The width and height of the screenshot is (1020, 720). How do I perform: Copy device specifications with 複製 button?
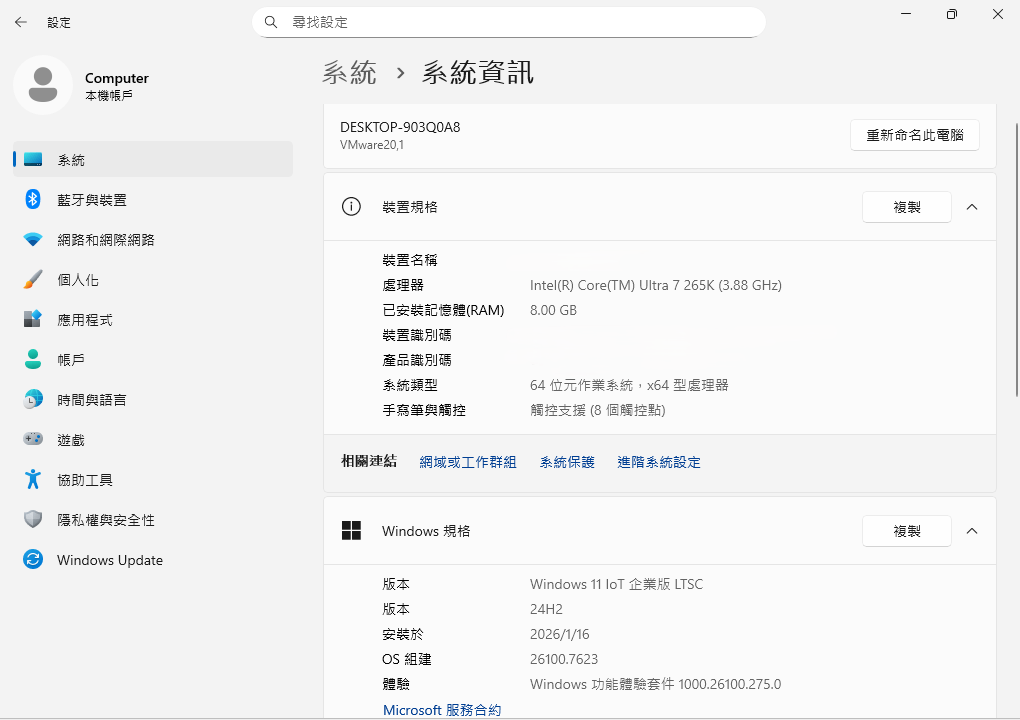906,207
